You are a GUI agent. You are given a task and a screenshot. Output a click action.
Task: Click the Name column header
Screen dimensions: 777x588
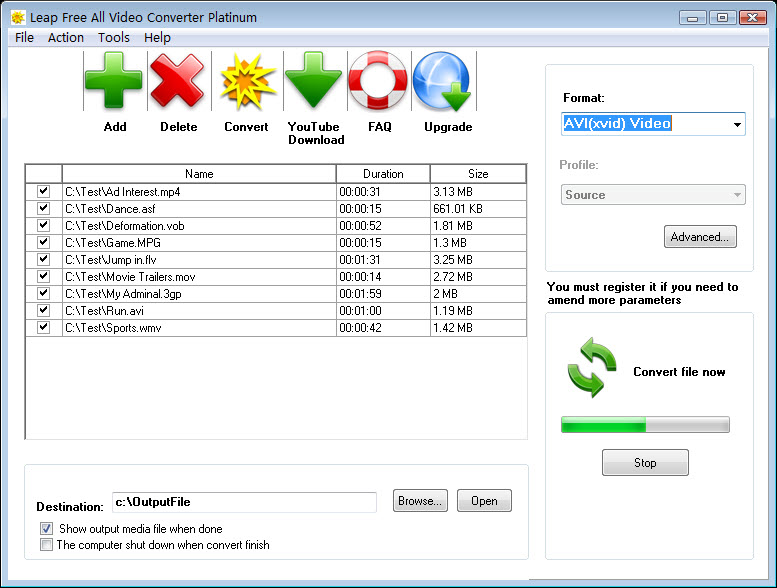199,174
